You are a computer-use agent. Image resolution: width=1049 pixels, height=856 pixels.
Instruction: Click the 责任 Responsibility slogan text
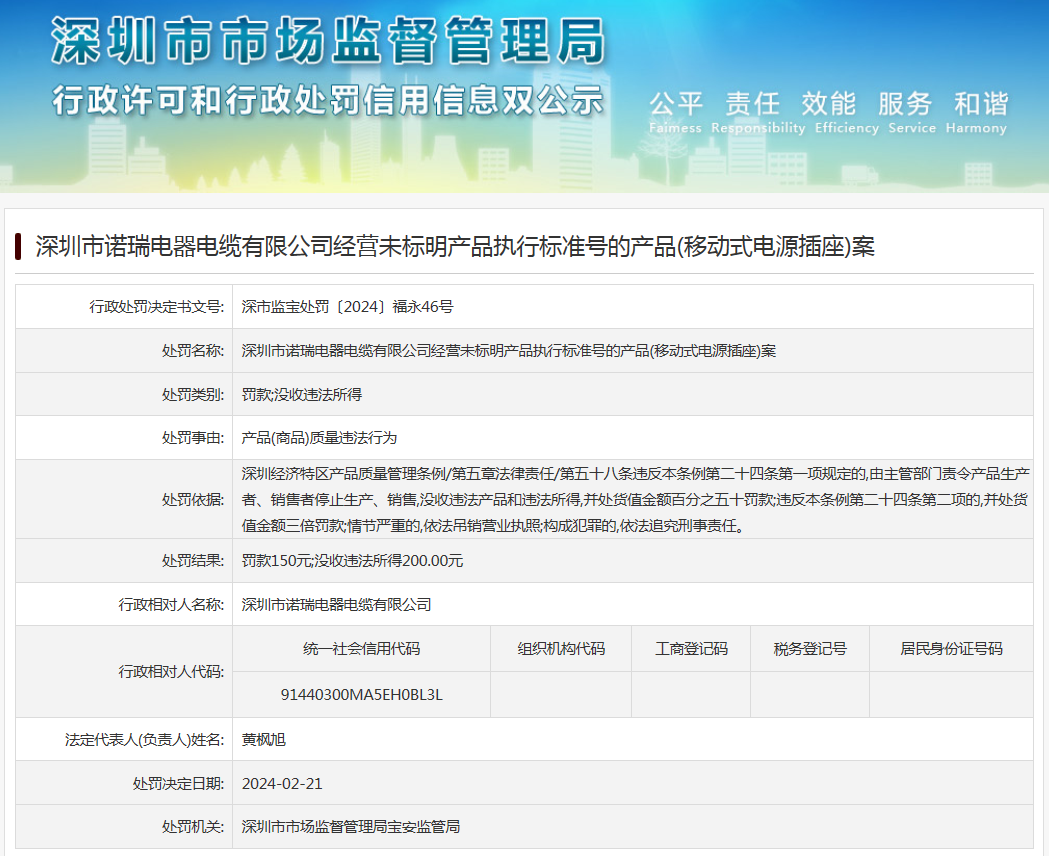[758, 112]
